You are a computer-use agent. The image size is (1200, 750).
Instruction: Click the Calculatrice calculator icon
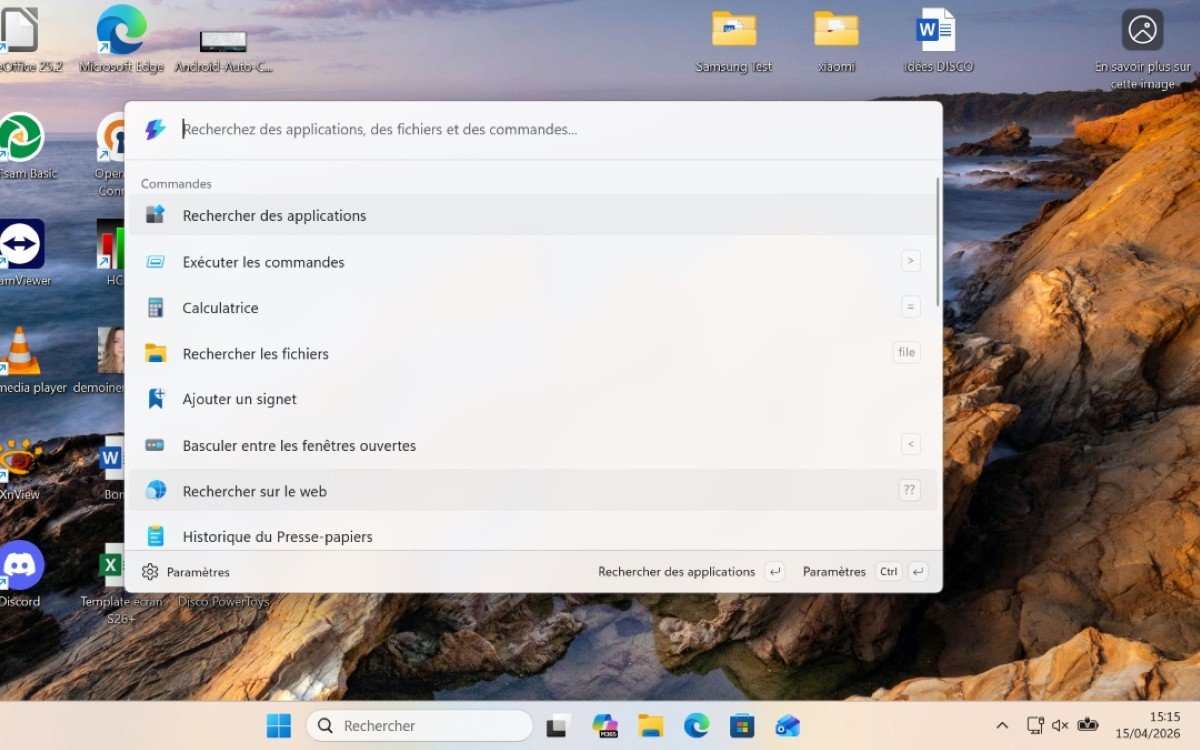tap(155, 308)
